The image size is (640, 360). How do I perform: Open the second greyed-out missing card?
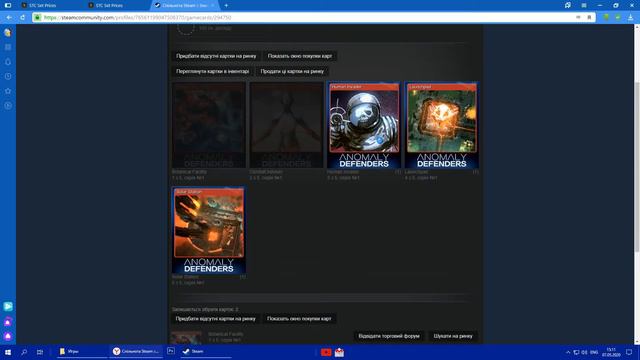pos(287,126)
